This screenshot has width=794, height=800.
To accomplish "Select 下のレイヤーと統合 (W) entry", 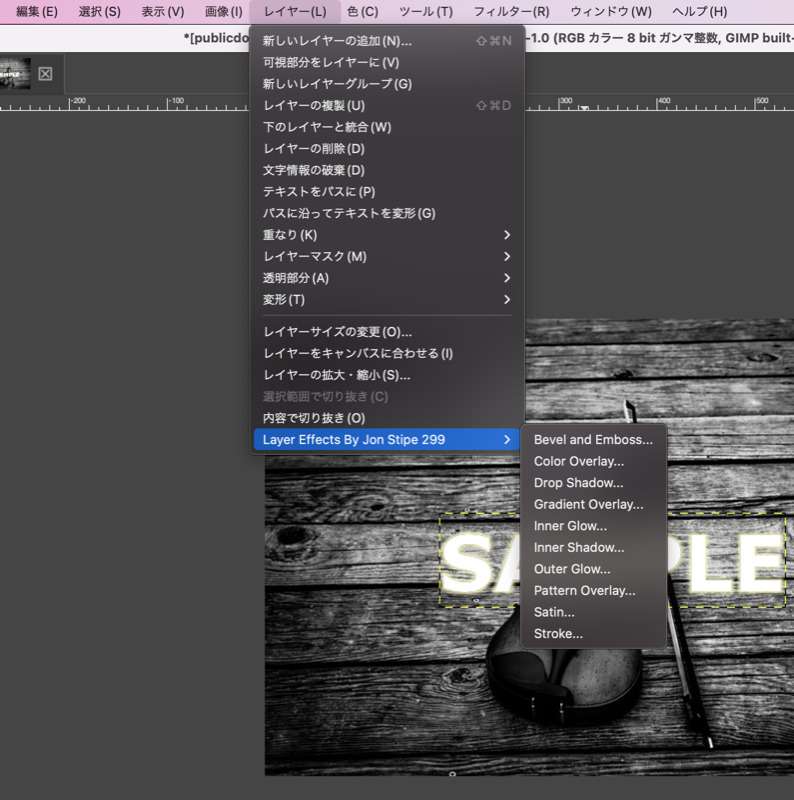I will coord(327,127).
